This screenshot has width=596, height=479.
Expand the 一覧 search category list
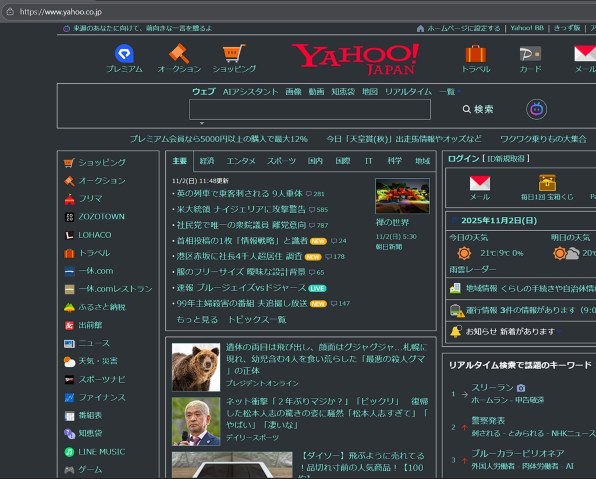(450, 92)
